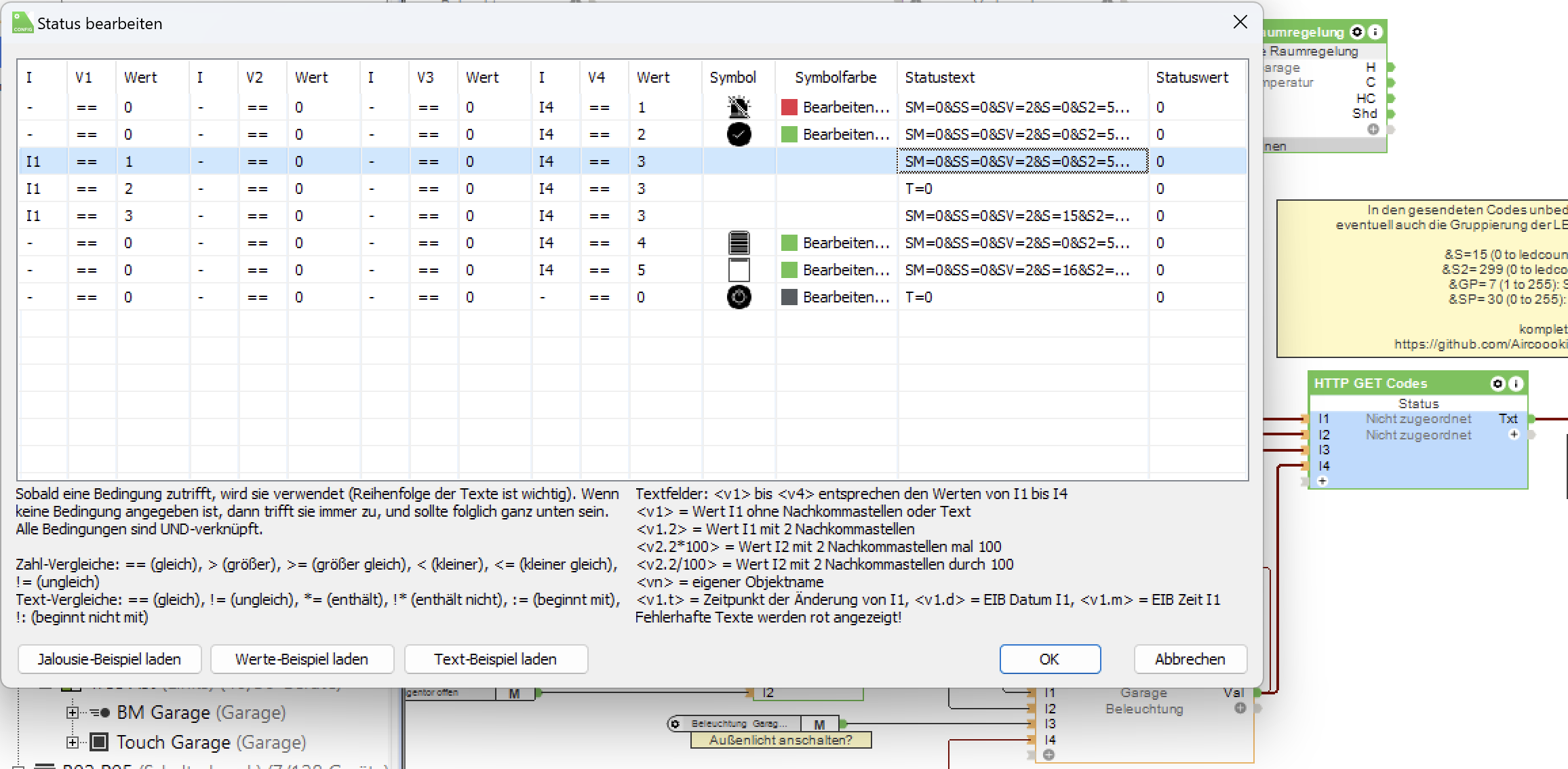This screenshot has width=1568, height=769.
Task: Click the crossed-out bell symbol in row one
Action: tap(739, 107)
